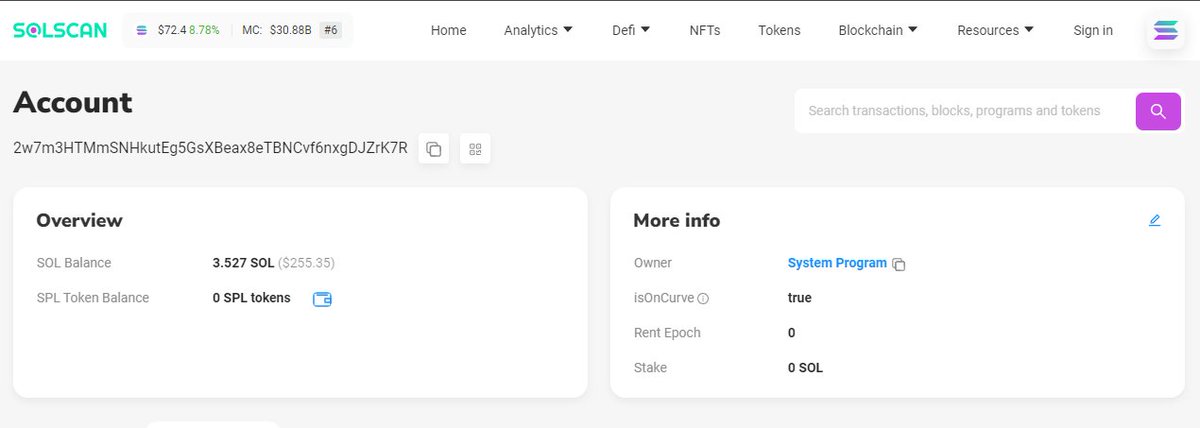The image size is (1200, 428).
Task: Open the System Program link
Action: pos(837,263)
